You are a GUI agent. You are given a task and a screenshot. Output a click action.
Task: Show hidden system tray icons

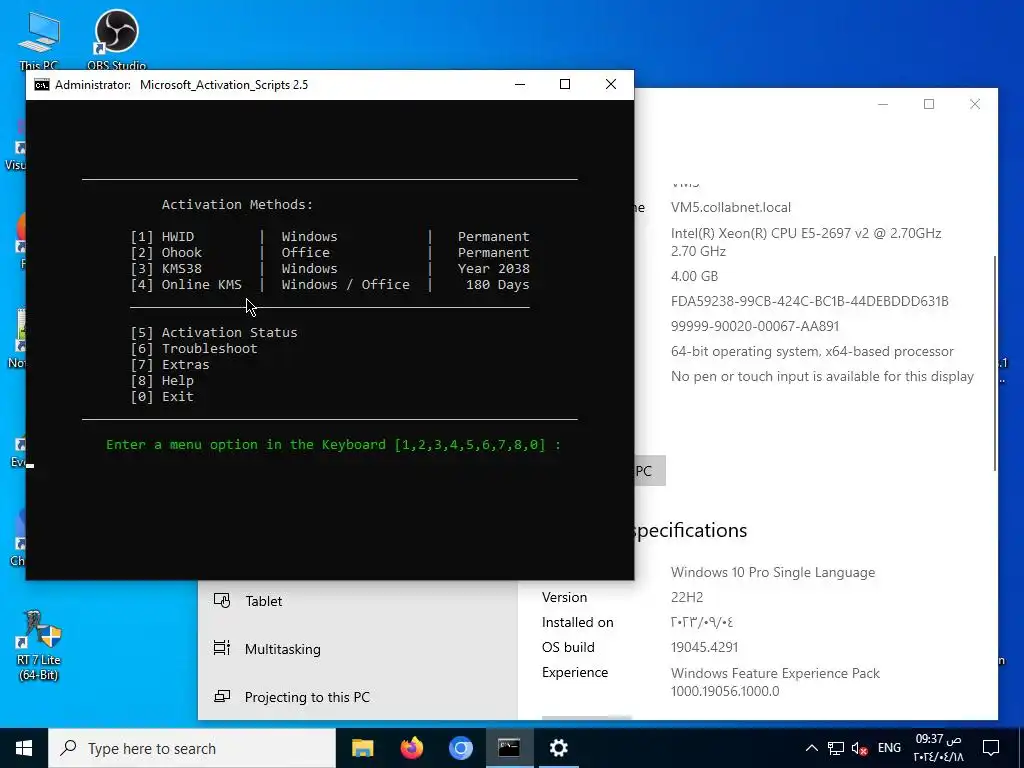[811, 748]
